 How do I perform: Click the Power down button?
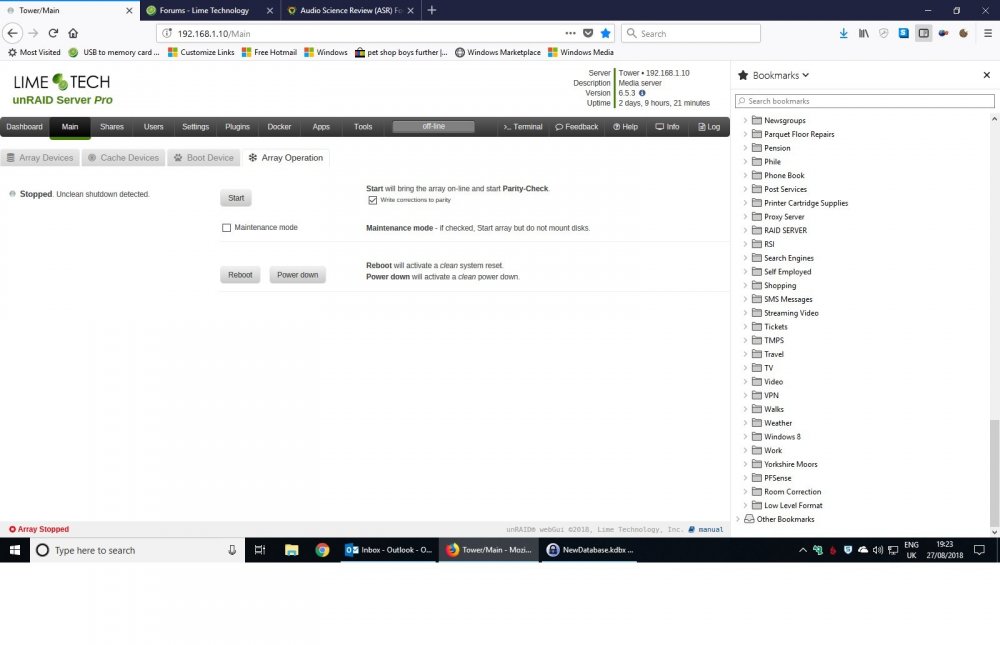click(297, 275)
